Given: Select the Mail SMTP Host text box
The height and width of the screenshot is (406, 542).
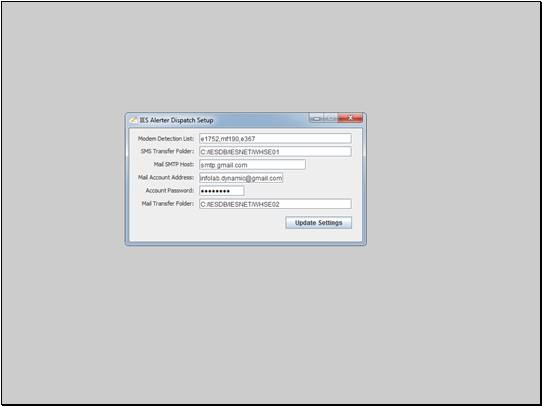Looking at the screenshot, I should [252, 165].
